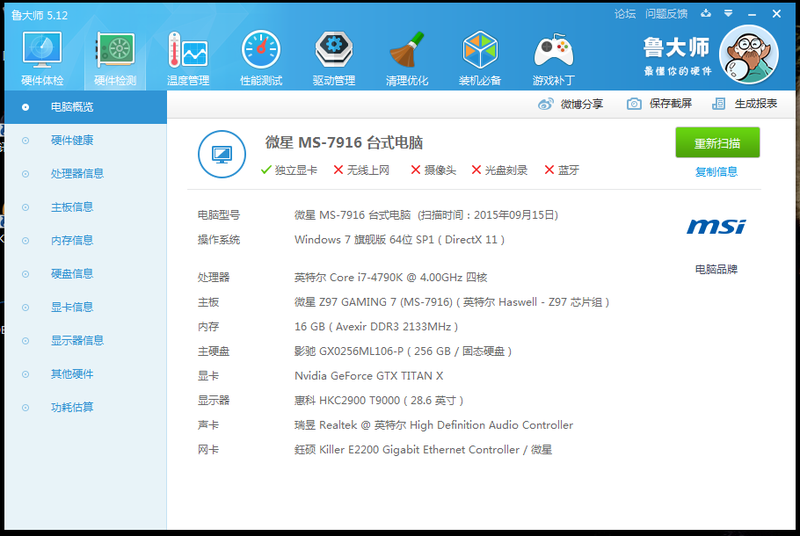Select 电脑概览 in the sidebar
800x536 pixels.
coord(86,107)
